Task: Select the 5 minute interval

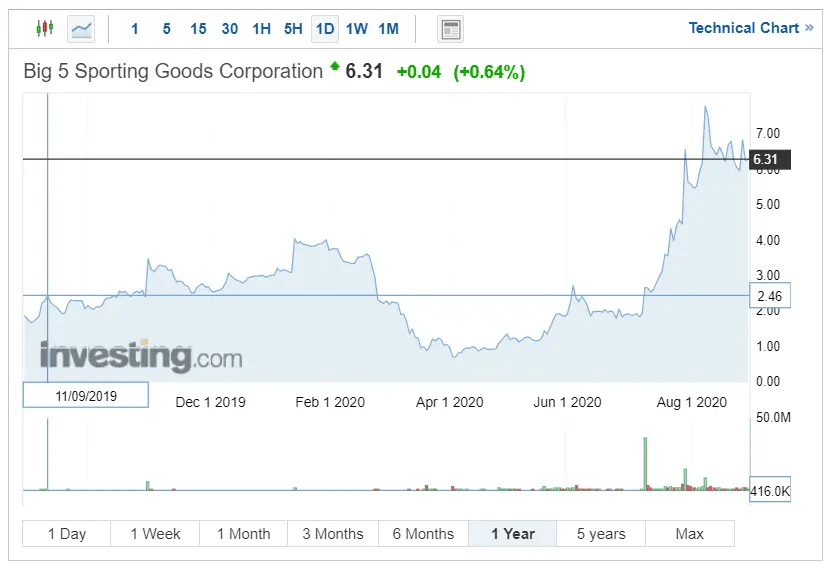Action: coord(167,29)
